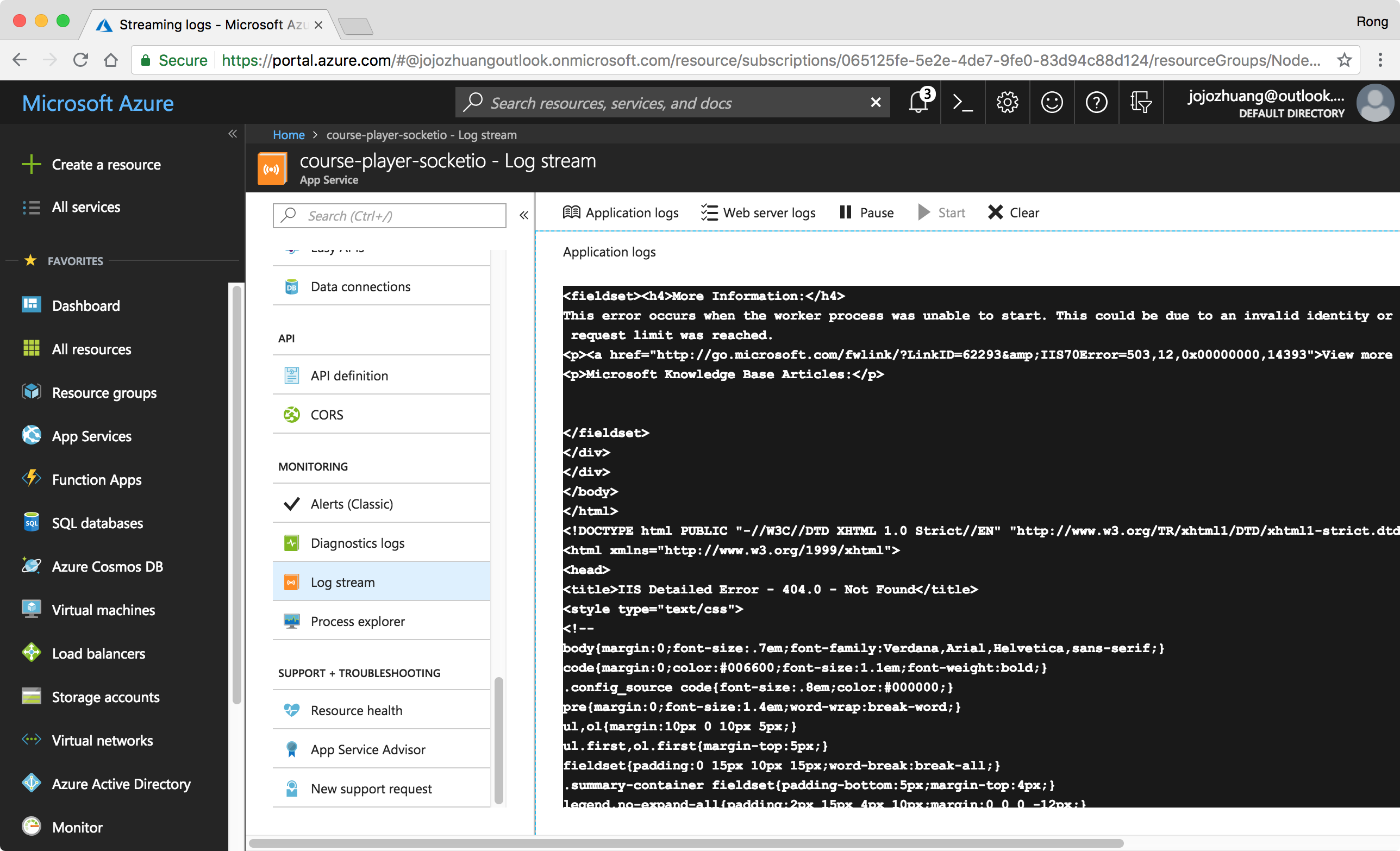Open a new browser tab

click(354, 26)
